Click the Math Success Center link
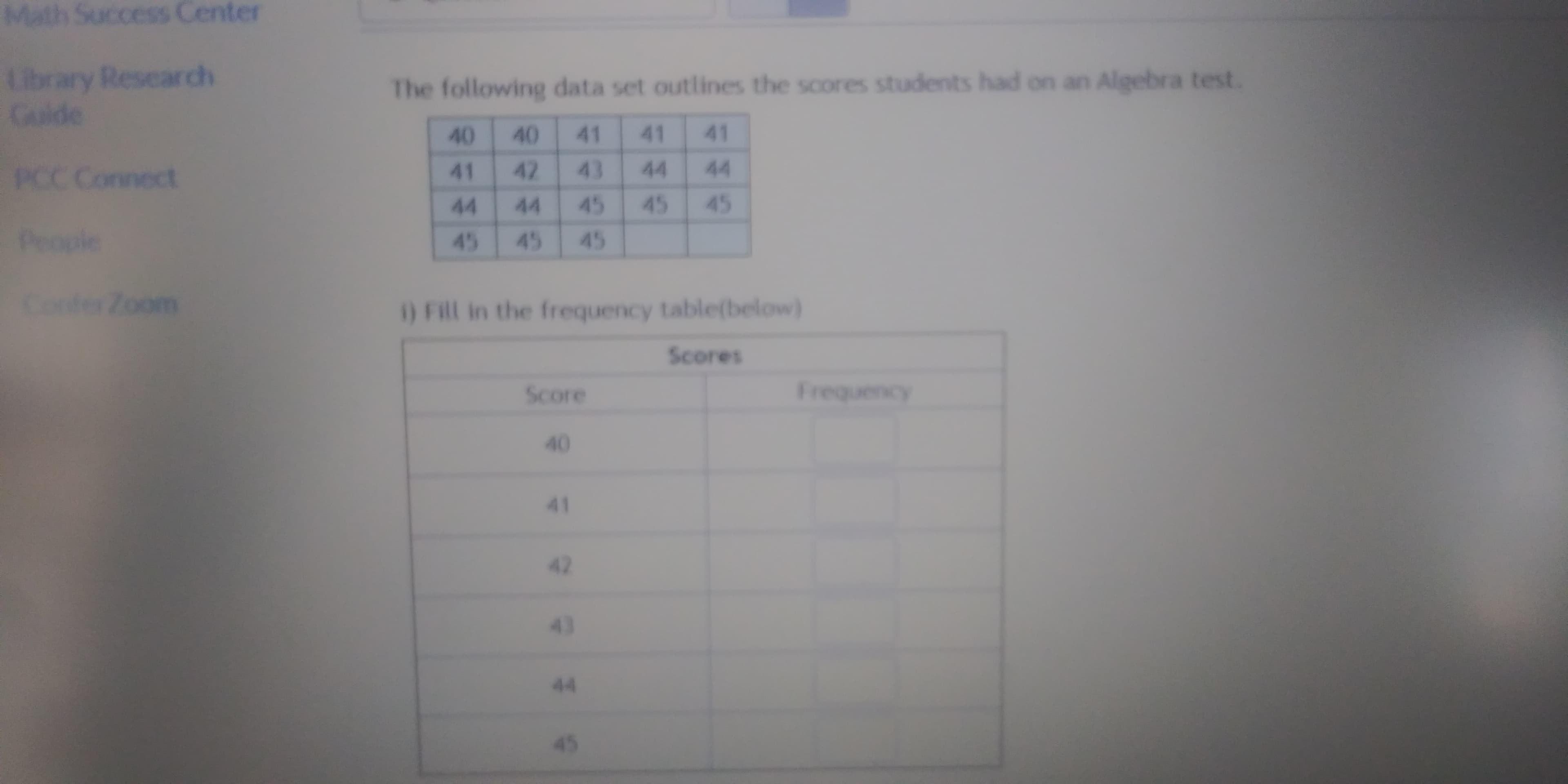The width and height of the screenshot is (1568, 784). pos(103,13)
